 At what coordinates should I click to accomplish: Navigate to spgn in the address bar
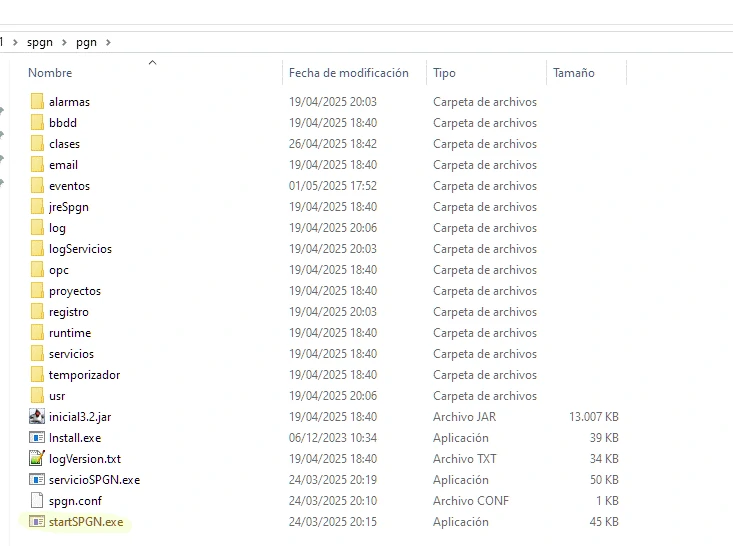[x=41, y=43]
